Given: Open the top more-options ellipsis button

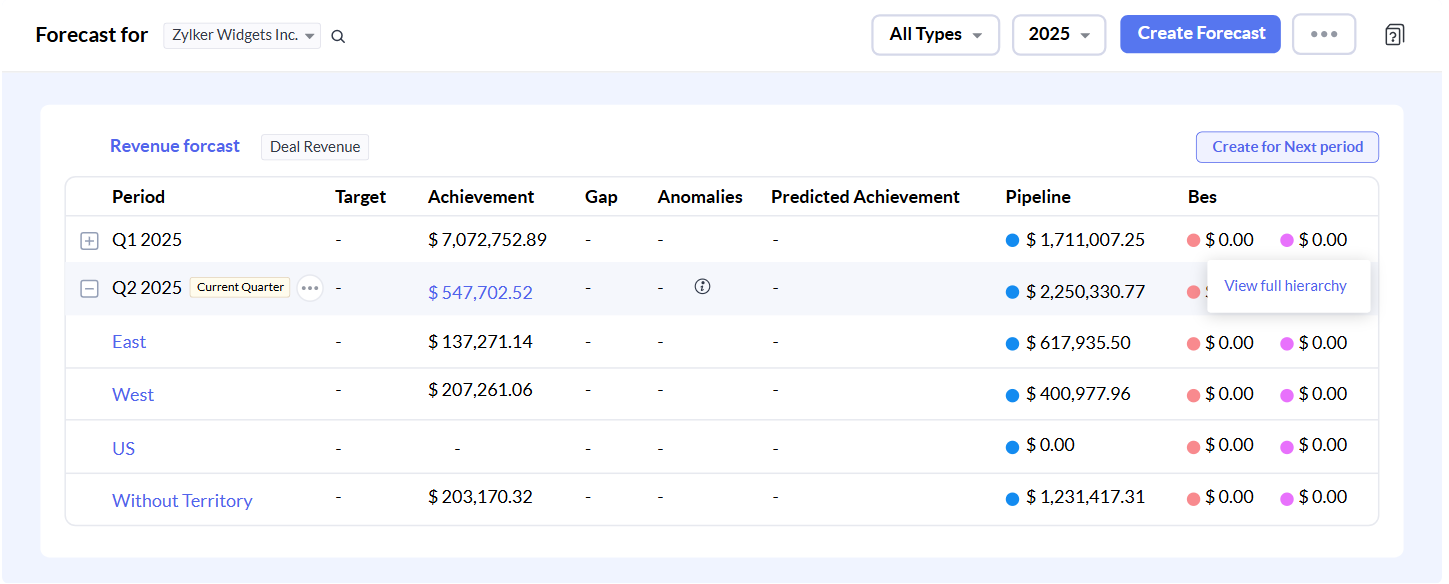Looking at the screenshot, I should point(1324,34).
